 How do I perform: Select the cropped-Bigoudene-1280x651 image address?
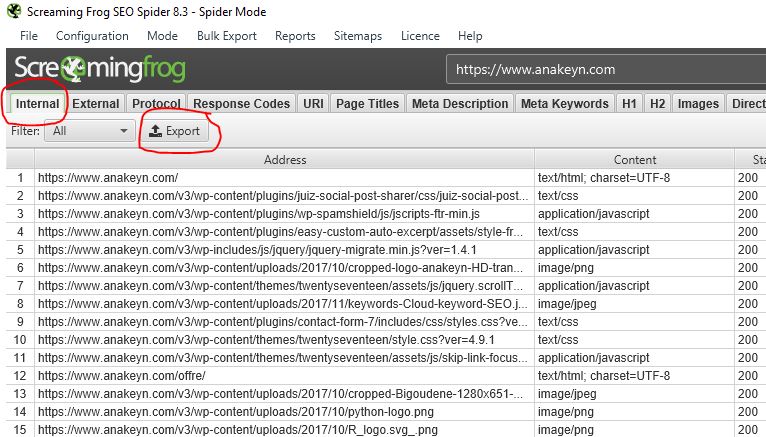pos(284,394)
